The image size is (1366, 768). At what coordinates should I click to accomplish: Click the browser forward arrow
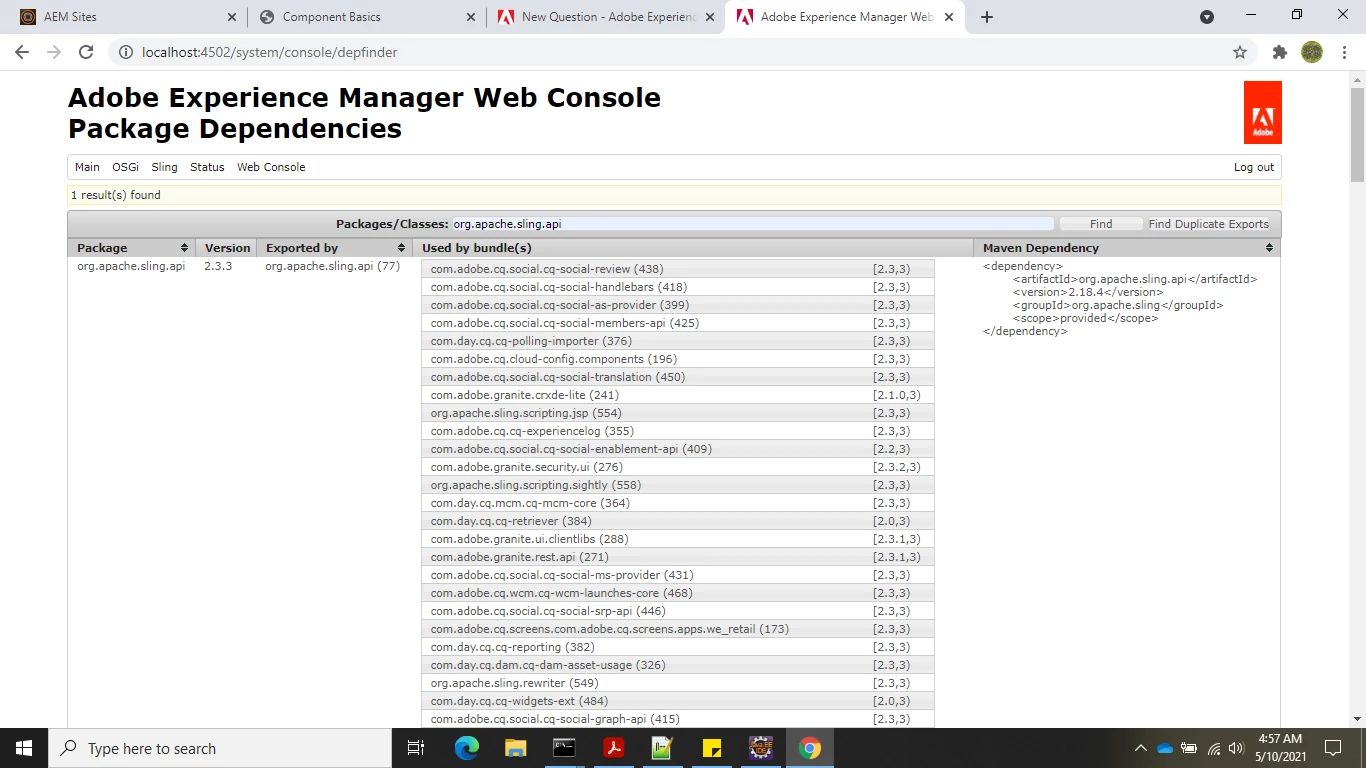[54, 52]
